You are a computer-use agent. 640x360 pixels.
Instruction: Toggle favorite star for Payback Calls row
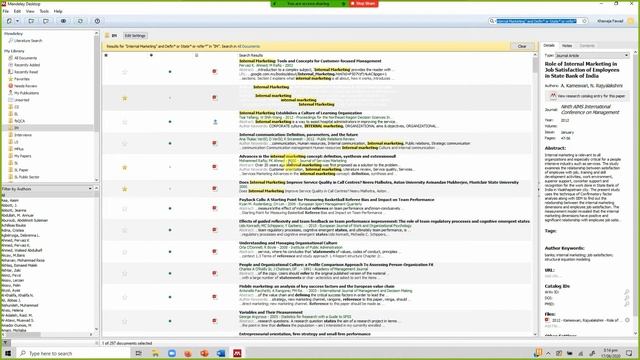[124, 209]
